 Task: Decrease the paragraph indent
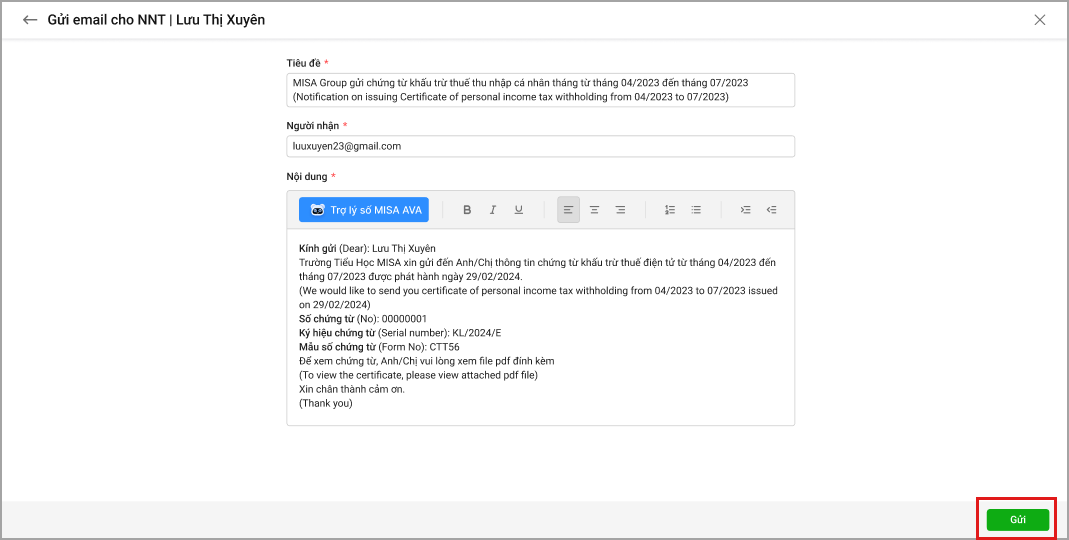[x=771, y=210]
